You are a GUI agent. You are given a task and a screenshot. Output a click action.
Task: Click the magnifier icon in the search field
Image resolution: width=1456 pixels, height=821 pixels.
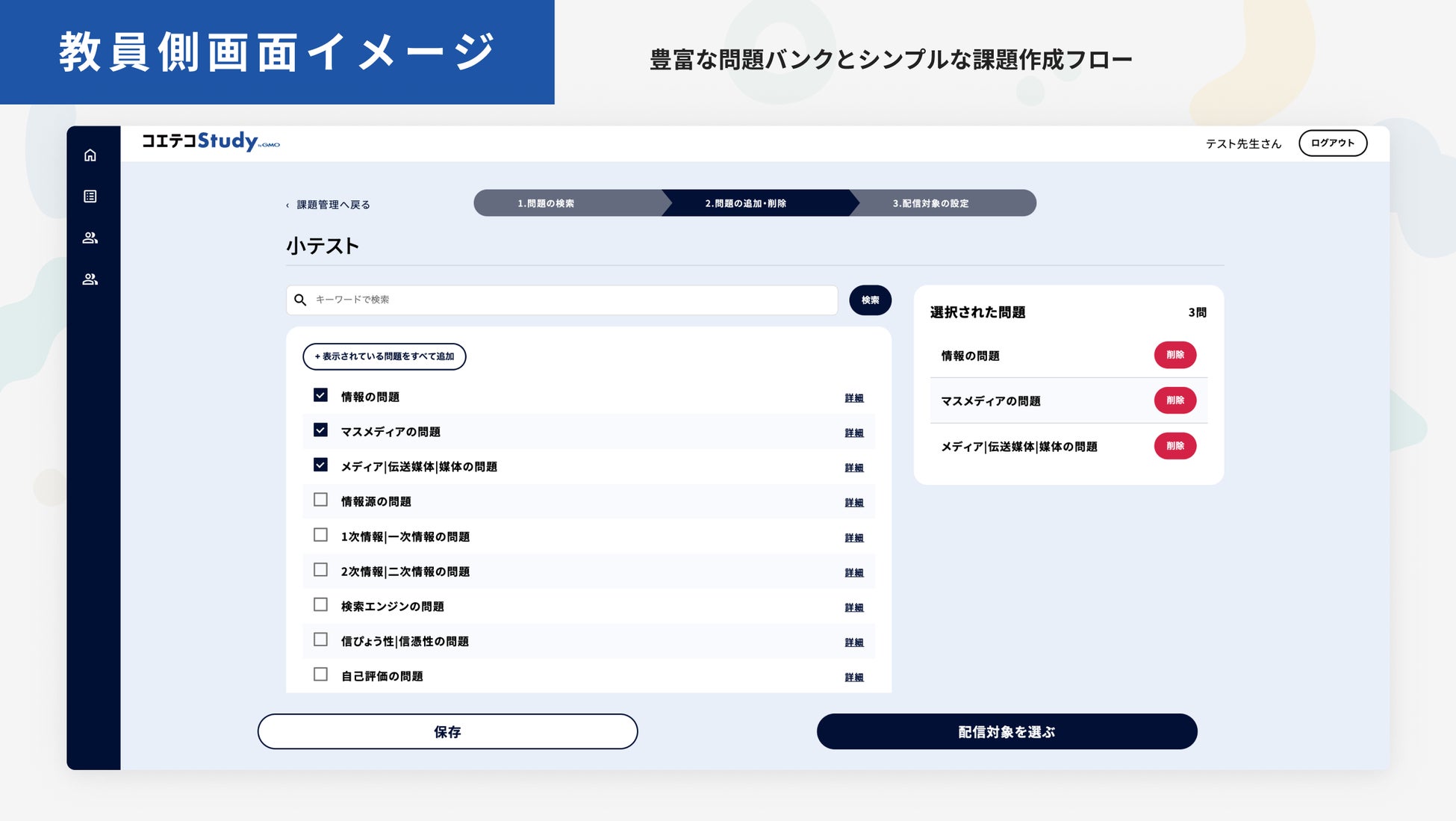[x=300, y=300]
